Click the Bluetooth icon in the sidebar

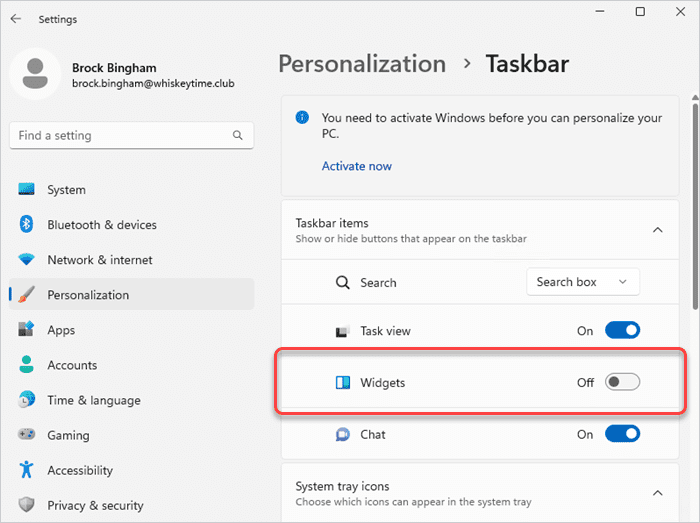pyautogui.click(x=26, y=224)
